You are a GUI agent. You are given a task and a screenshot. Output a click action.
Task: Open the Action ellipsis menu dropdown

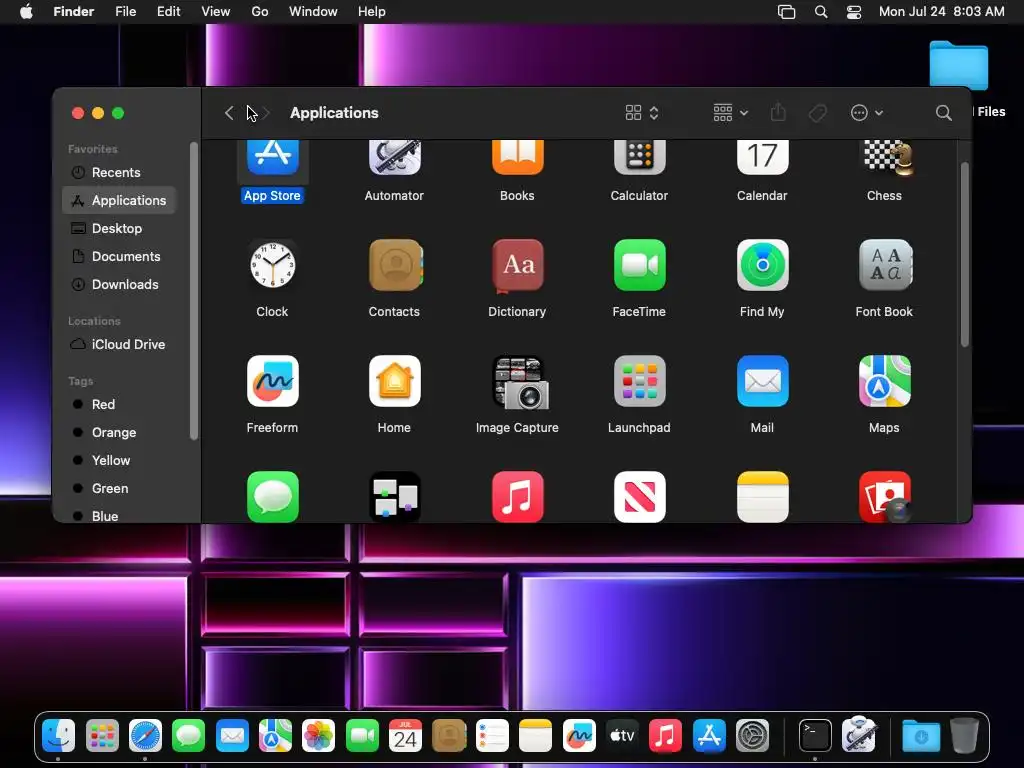tap(867, 113)
